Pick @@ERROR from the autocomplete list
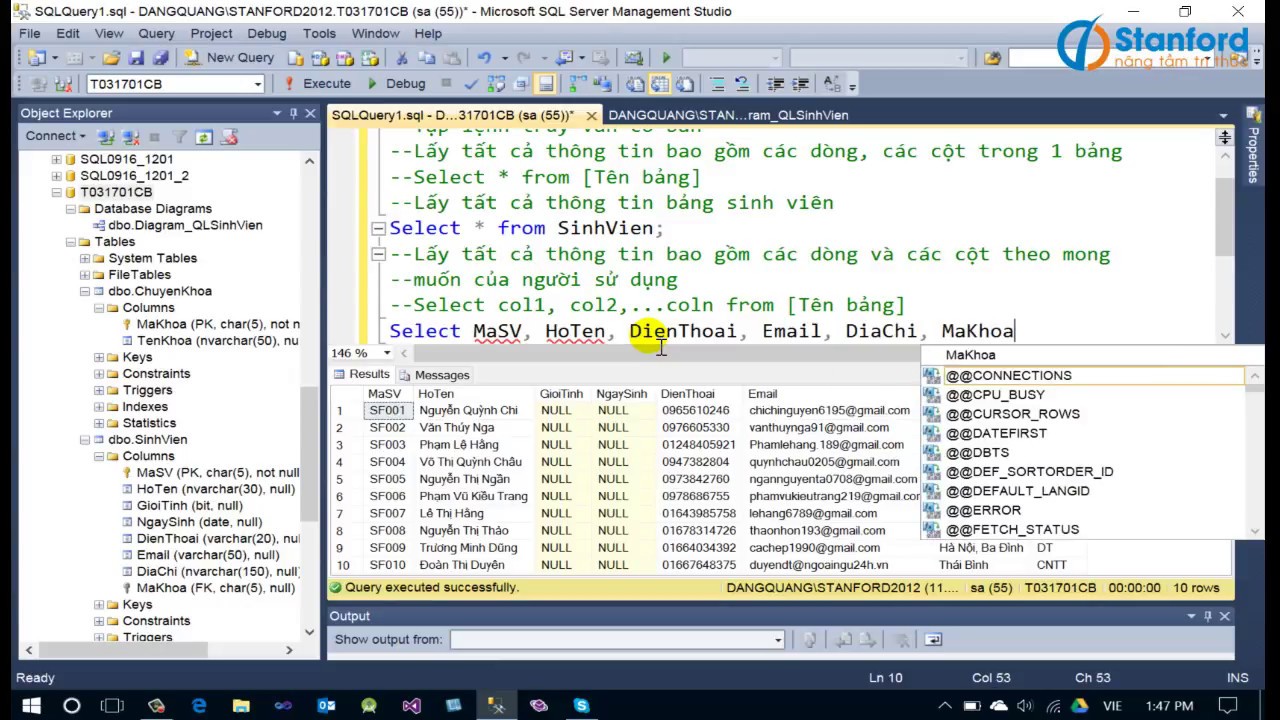The height and width of the screenshot is (720, 1280). pyautogui.click(x=983, y=510)
